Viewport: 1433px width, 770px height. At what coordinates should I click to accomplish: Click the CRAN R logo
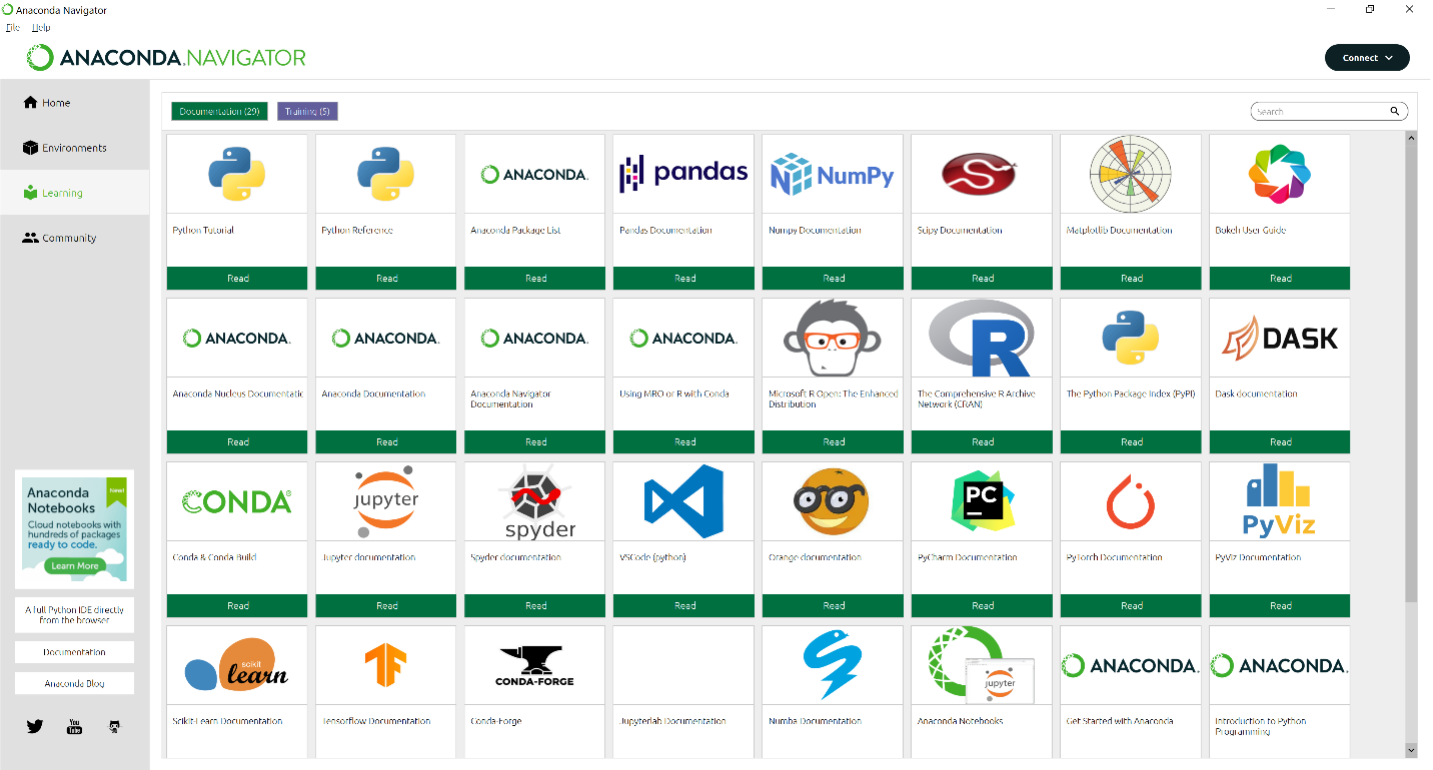[982, 338]
